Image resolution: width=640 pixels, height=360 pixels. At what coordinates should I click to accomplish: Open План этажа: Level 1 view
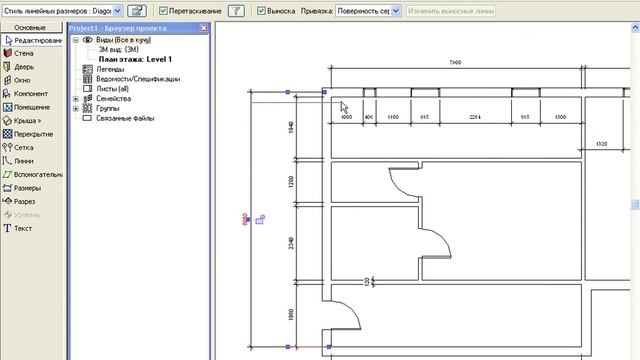pos(135,60)
